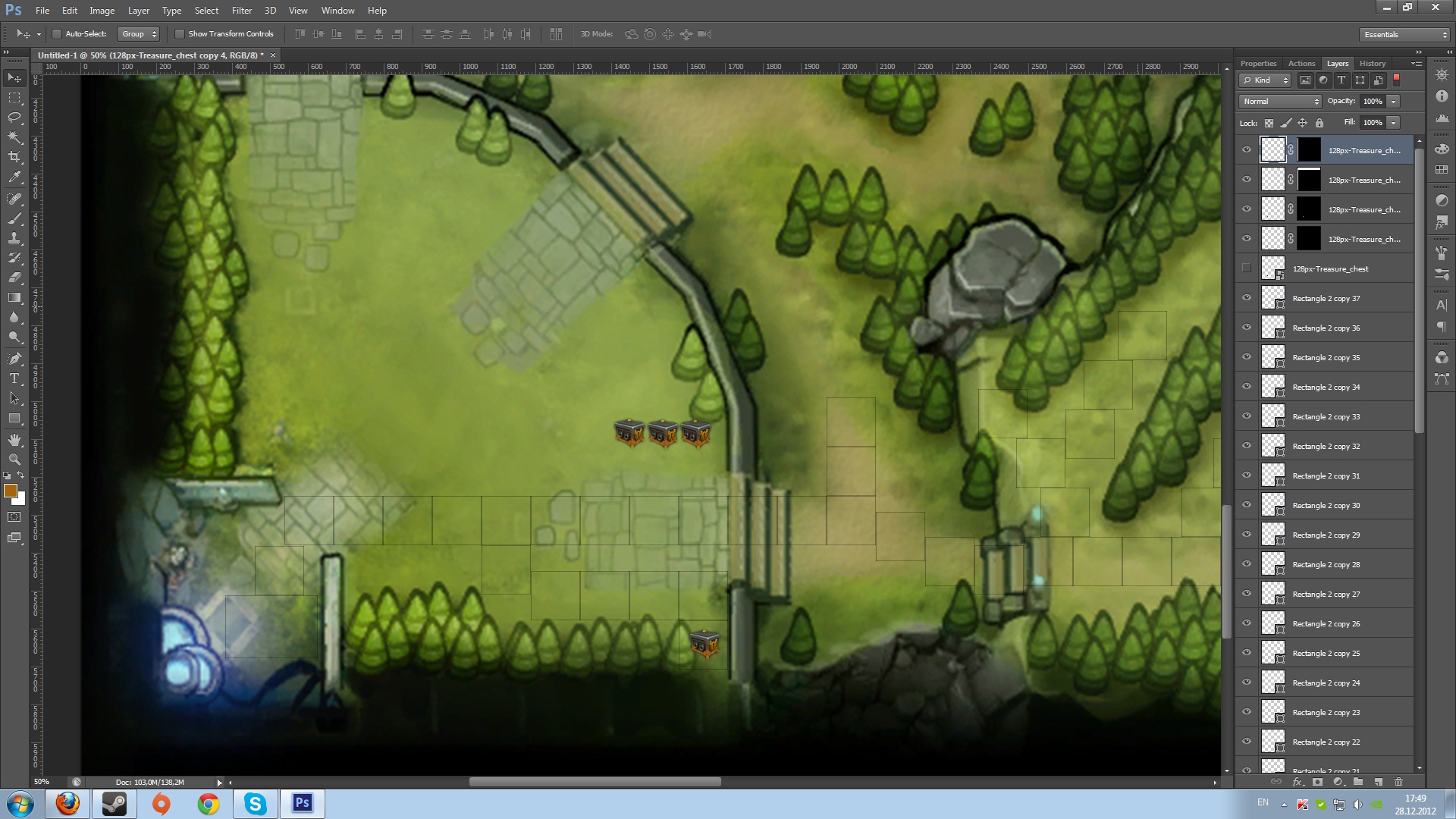Select the Dodge tool
1456x819 pixels.
[x=14, y=337]
